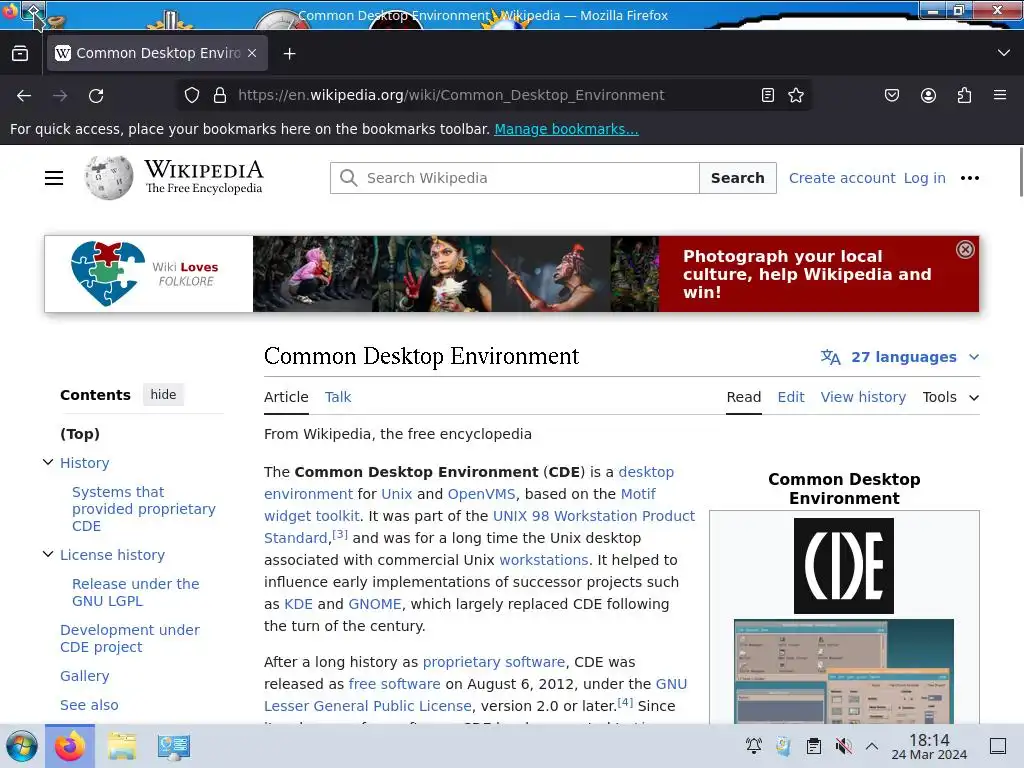Viewport: 1024px width, 768px height.
Task: Jump to Gallery section
Action: point(84,676)
